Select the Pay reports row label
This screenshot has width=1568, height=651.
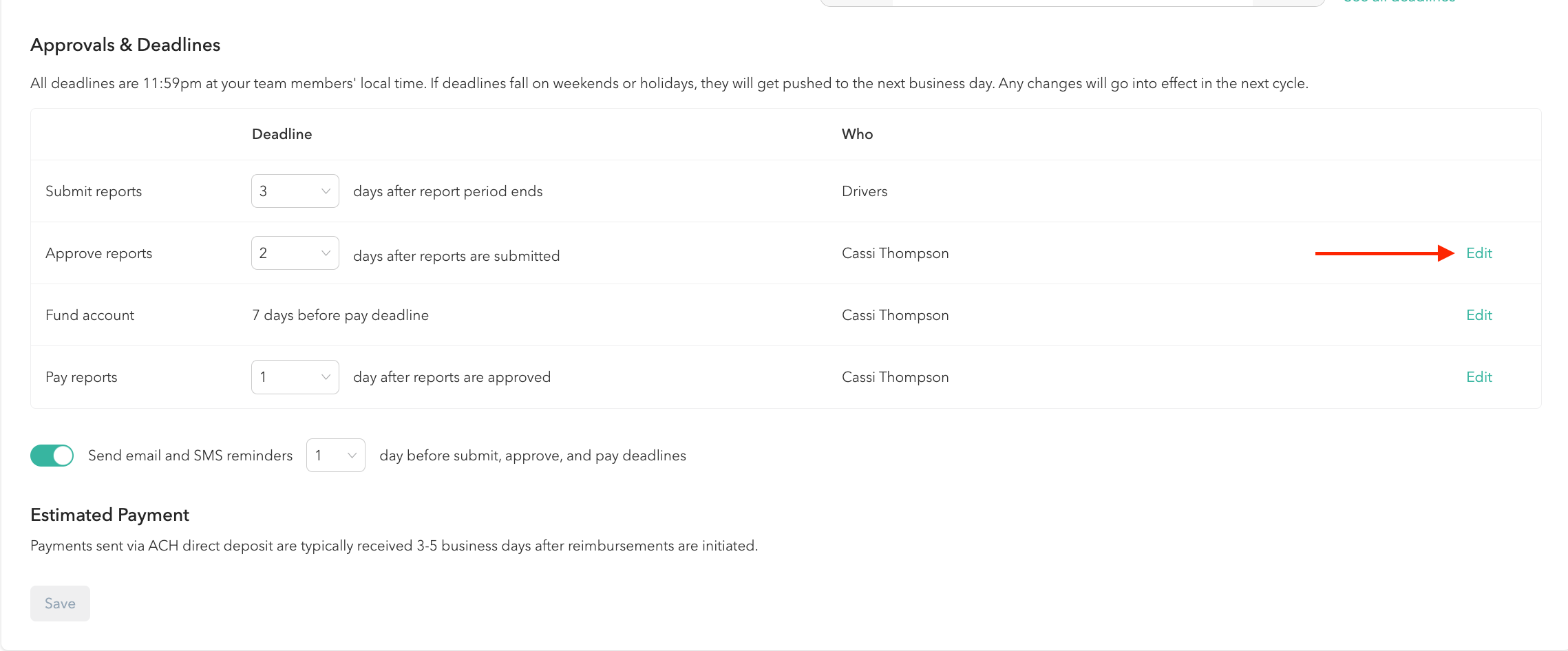(x=81, y=377)
